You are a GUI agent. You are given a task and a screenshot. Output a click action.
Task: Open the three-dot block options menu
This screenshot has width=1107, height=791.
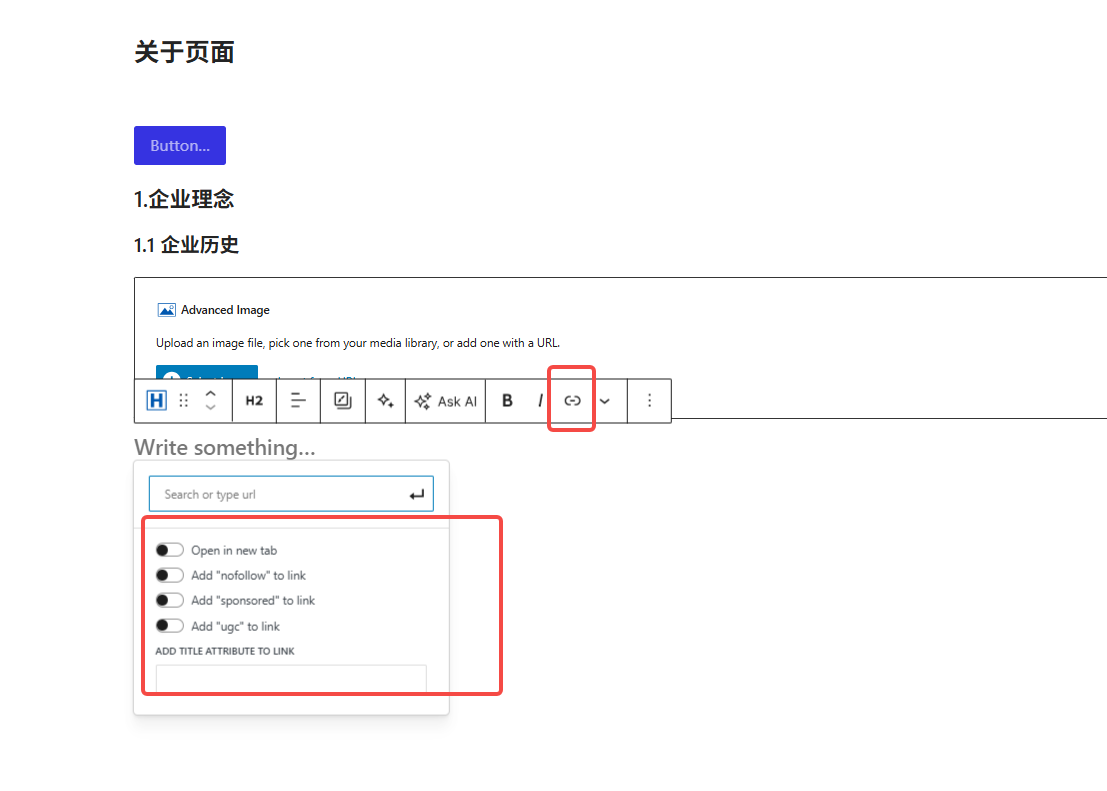649,400
